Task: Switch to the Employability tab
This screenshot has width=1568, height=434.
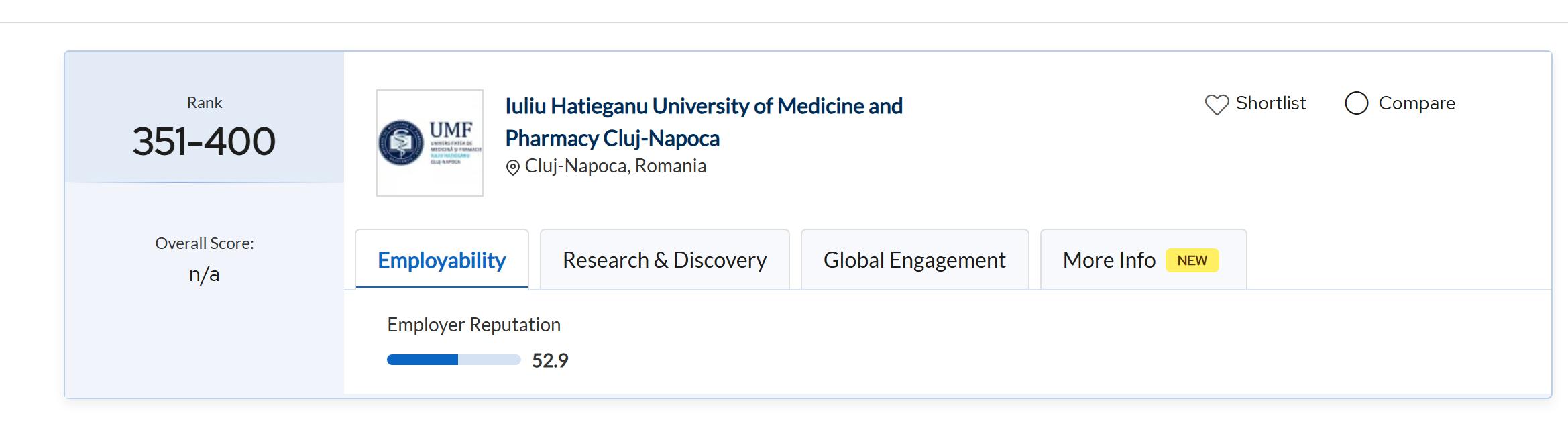Action: click(x=442, y=260)
